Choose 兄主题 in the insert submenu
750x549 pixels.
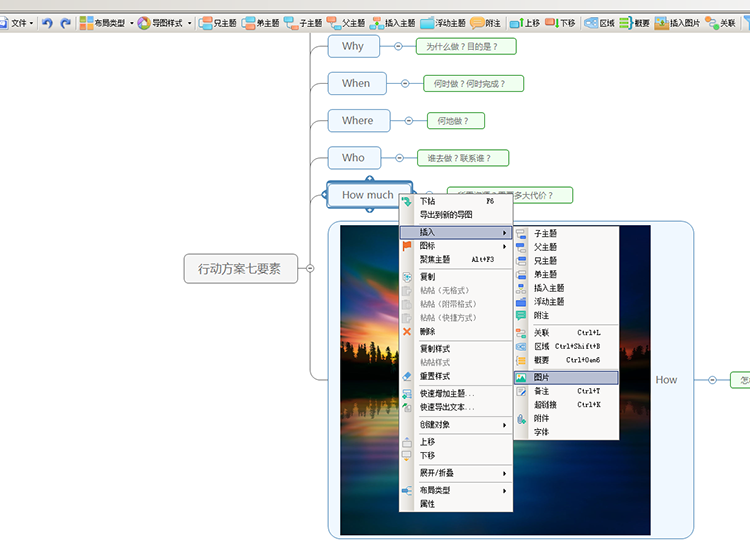coord(566,261)
